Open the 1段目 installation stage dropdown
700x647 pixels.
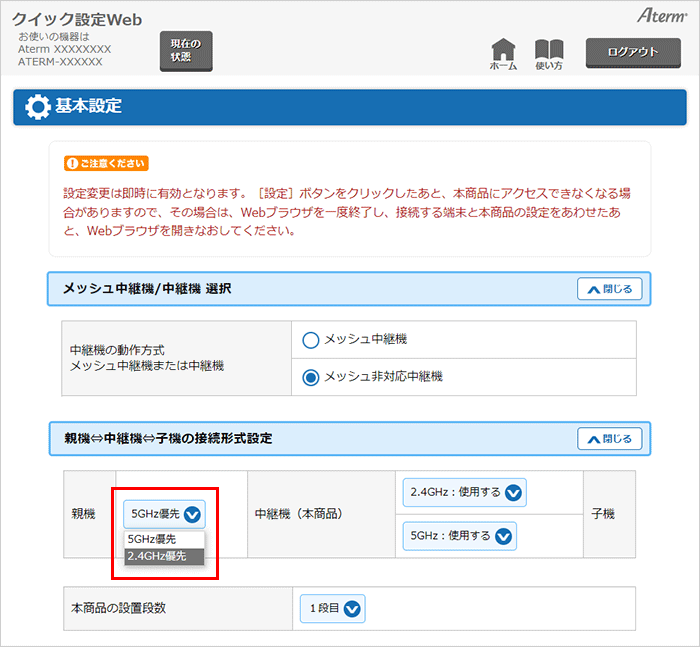click(332, 608)
